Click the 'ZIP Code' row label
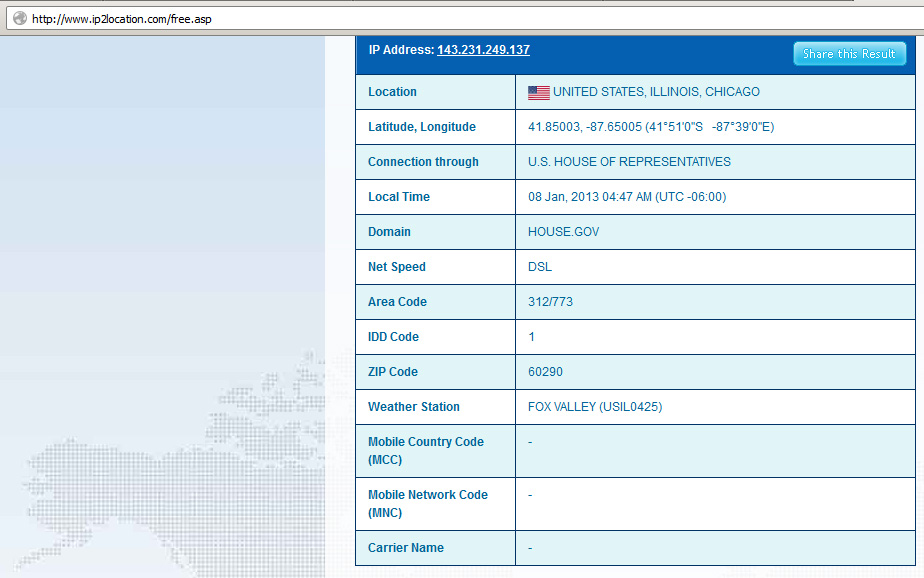 click(393, 372)
